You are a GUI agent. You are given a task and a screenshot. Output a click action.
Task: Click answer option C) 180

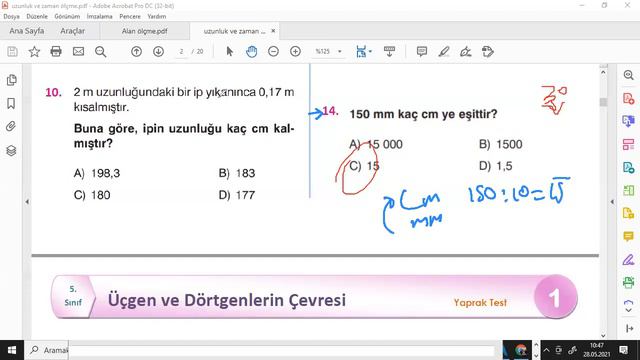(92, 195)
